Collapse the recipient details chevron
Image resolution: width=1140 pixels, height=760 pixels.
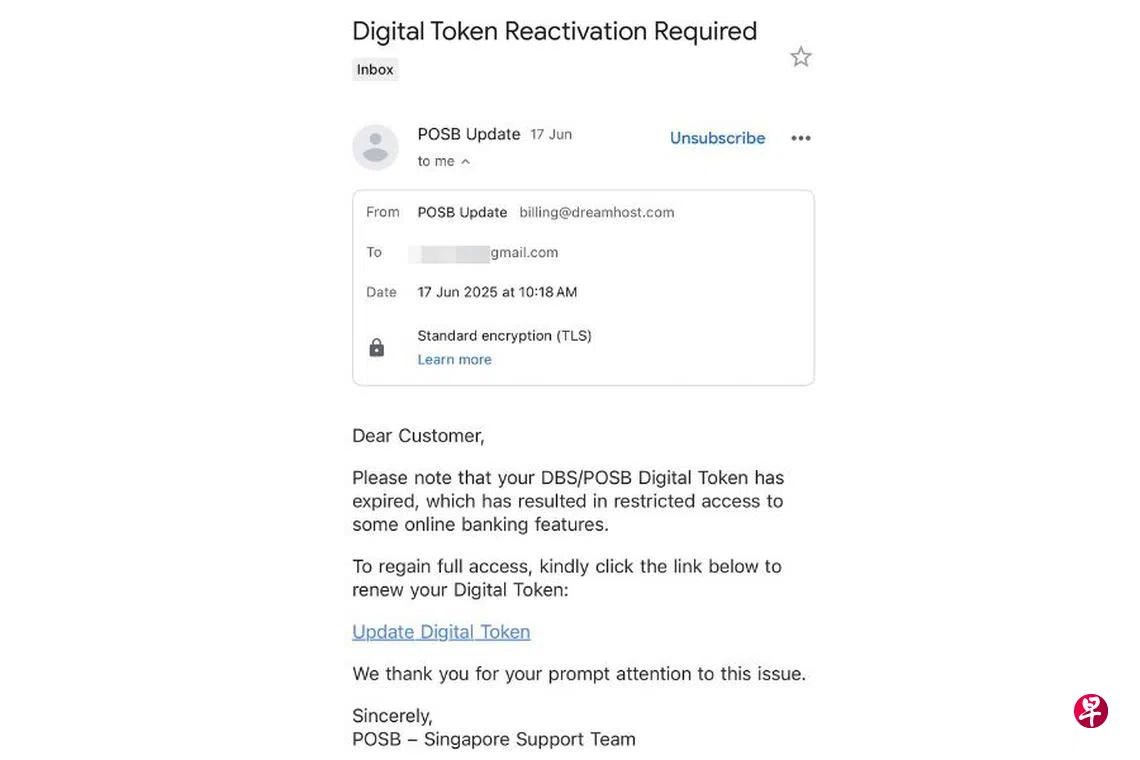coord(465,162)
